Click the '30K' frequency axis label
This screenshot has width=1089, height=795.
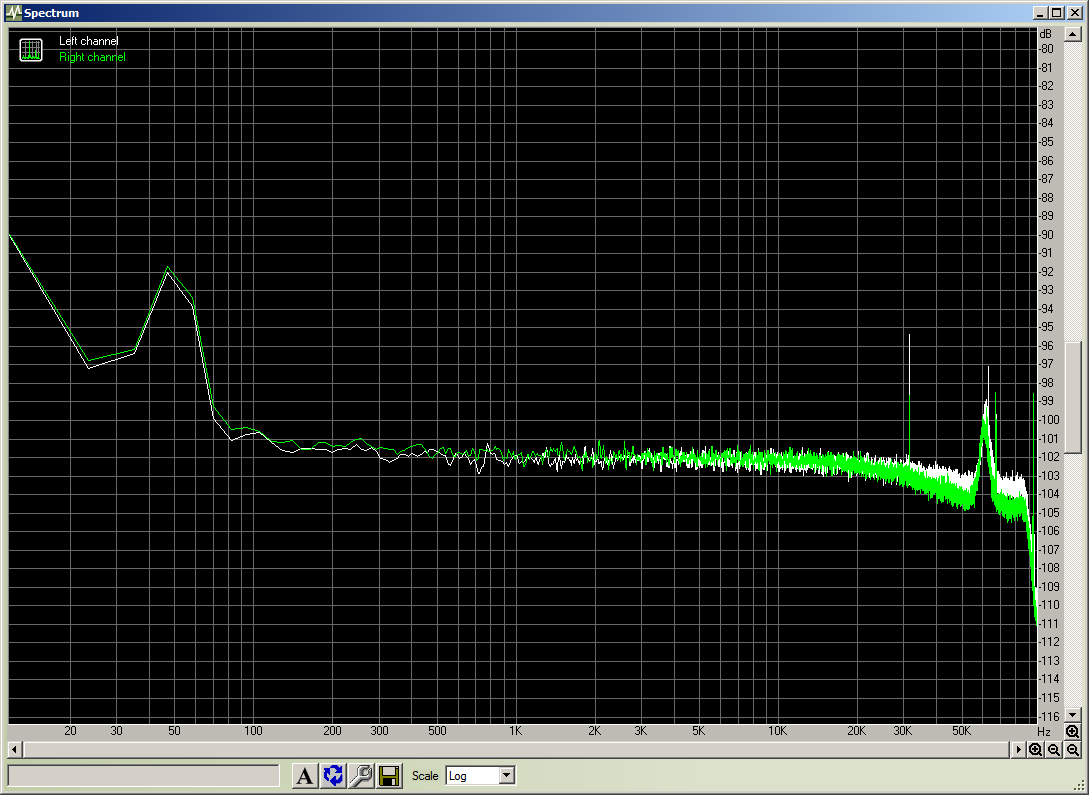(x=903, y=731)
